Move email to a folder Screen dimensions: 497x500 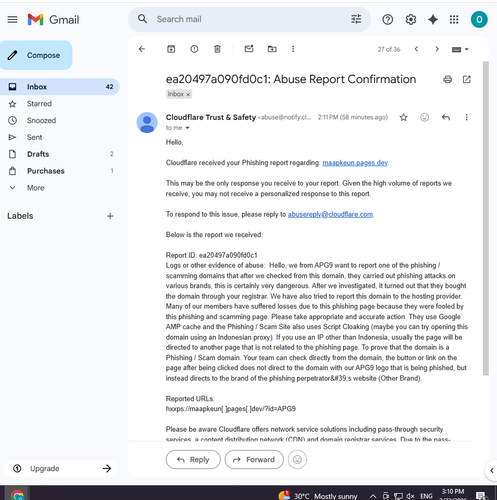(x=272, y=49)
